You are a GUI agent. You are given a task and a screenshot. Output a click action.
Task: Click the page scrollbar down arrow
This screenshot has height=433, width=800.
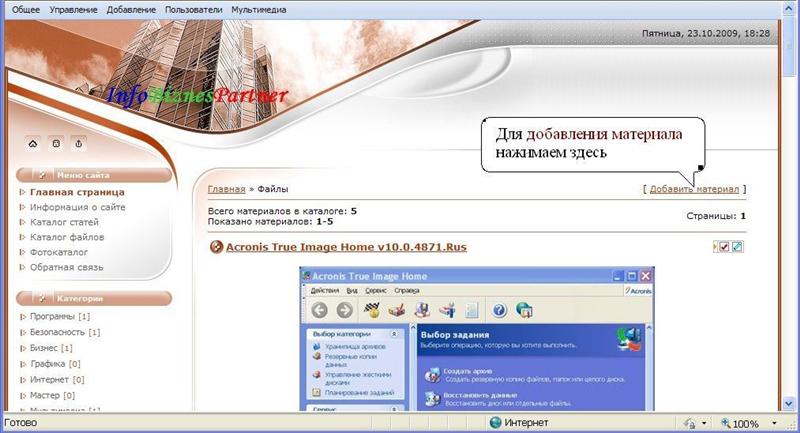pos(789,403)
